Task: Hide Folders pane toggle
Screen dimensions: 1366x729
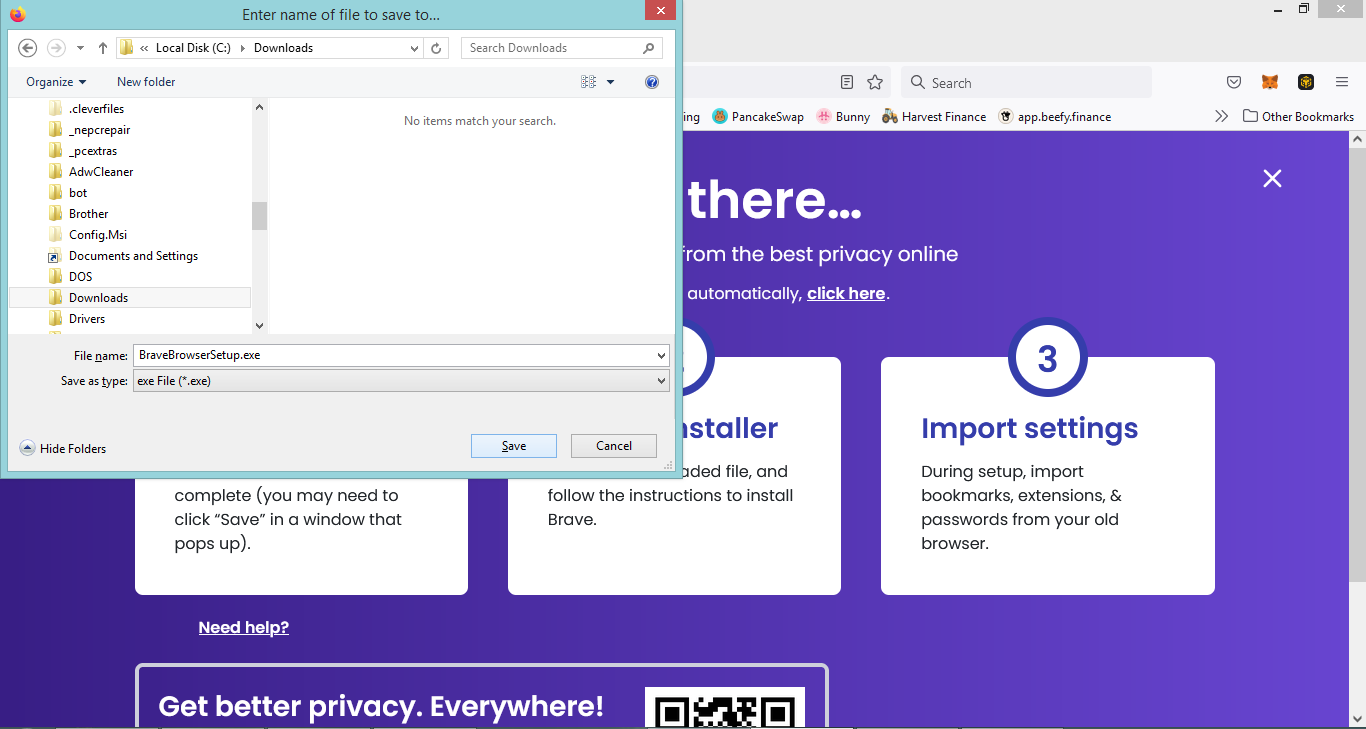Action: click(63, 449)
